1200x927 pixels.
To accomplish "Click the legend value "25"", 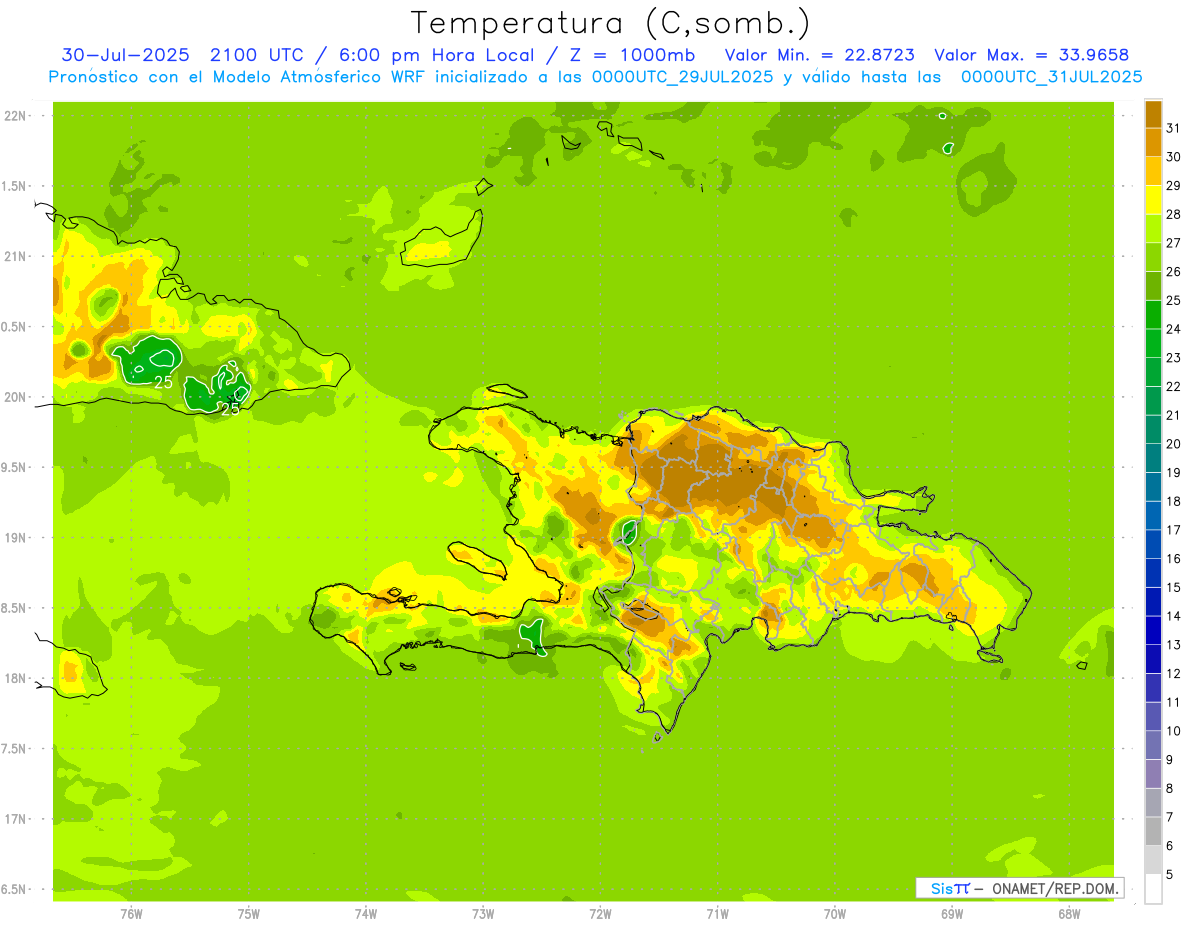I will [x=1175, y=300].
